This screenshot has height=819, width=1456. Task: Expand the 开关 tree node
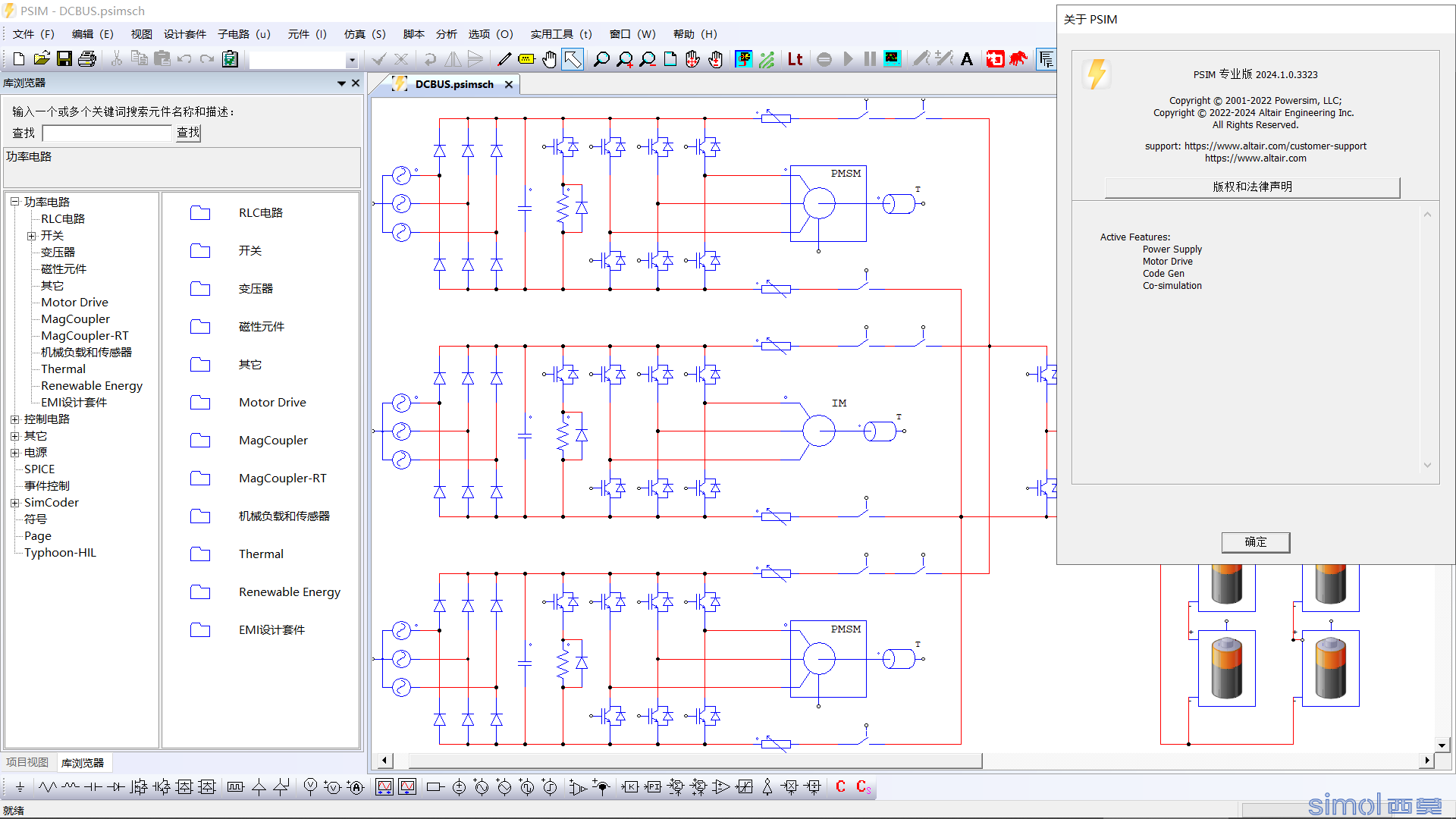coord(31,236)
